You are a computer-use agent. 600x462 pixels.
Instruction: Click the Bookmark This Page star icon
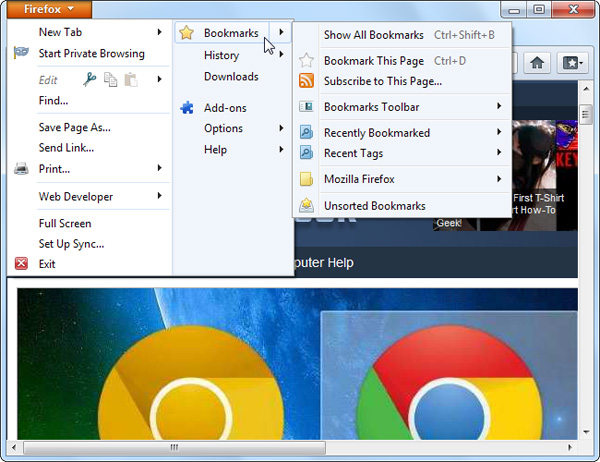coord(306,60)
